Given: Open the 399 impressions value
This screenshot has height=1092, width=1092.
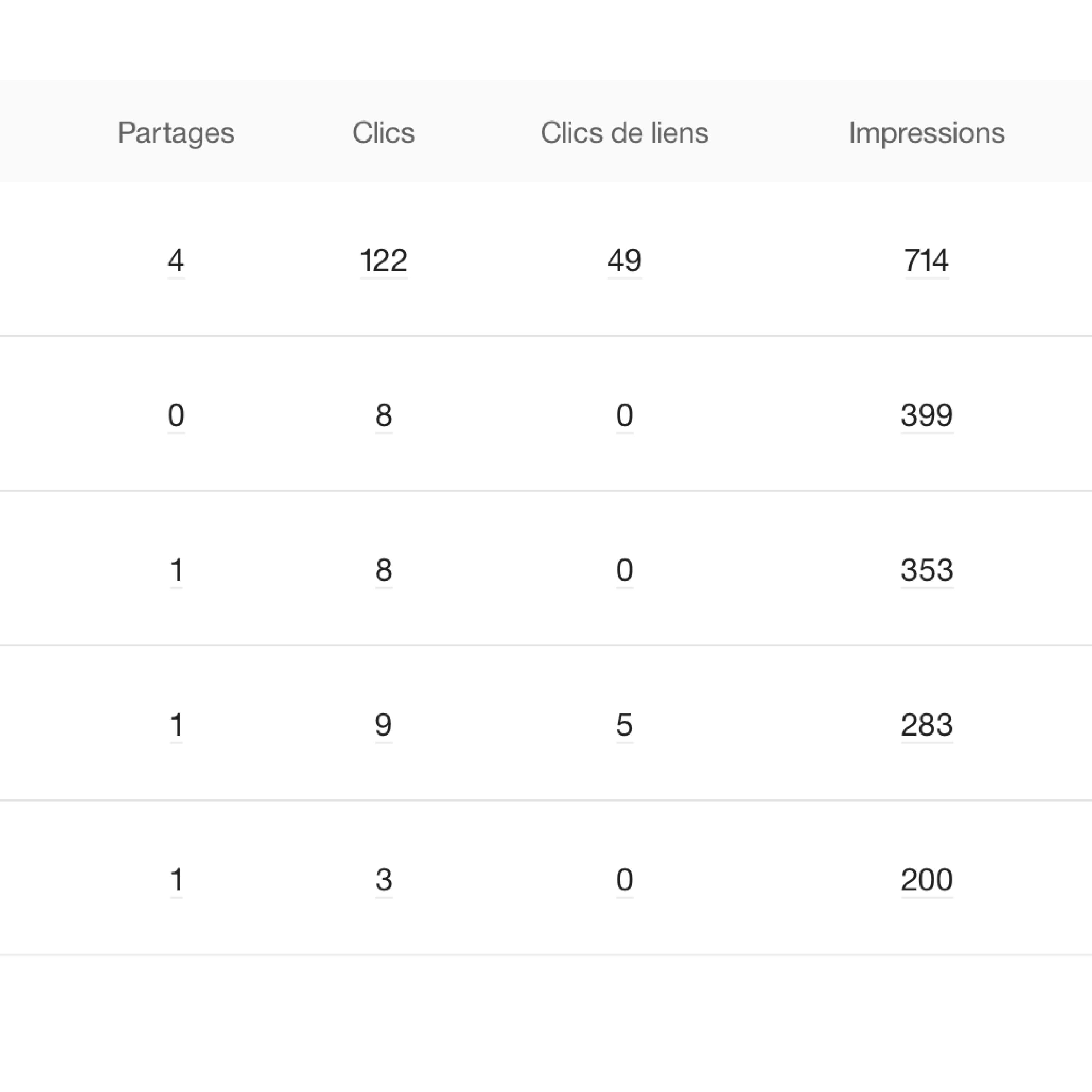Looking at the screenshot, I should click(926, 415).
